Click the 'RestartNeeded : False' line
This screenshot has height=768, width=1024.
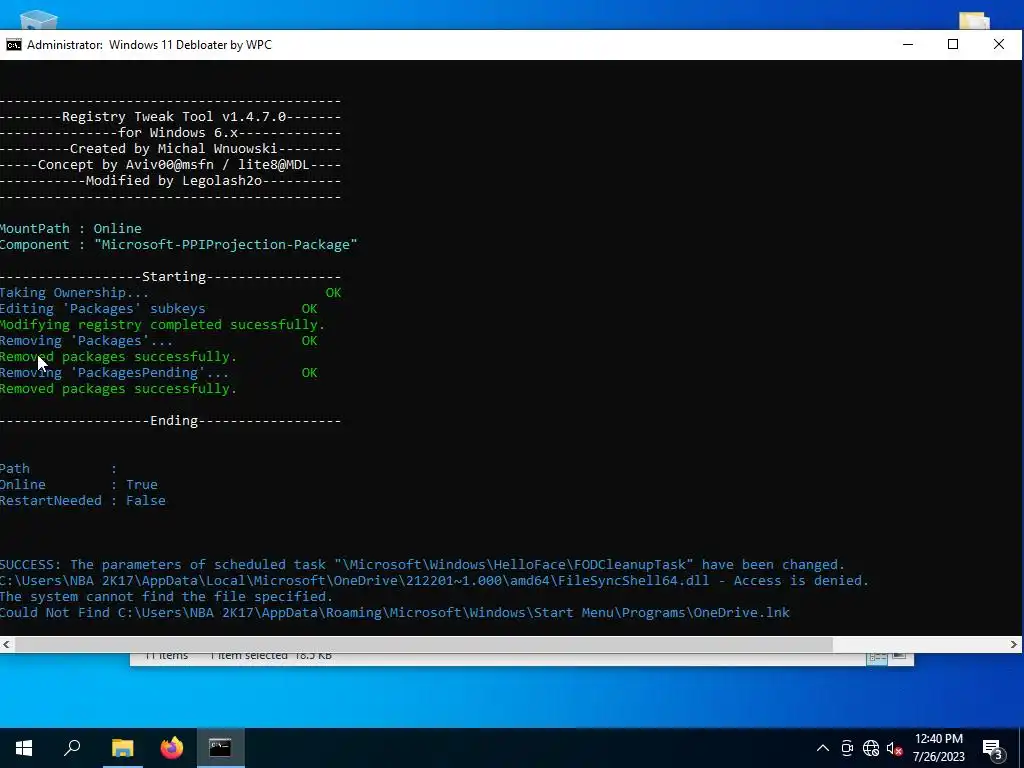click(x=82, y=501)
